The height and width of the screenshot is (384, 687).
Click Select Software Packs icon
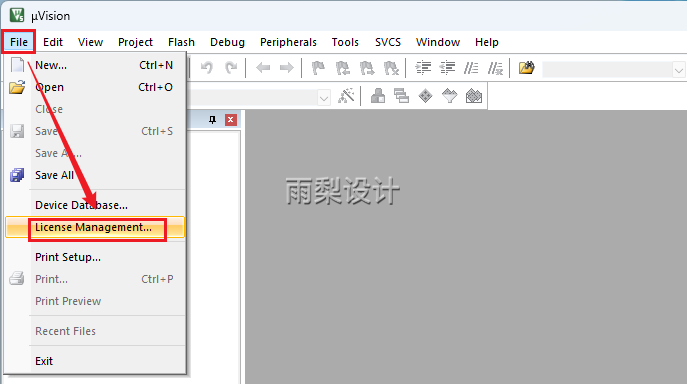[x=450, y=96]
